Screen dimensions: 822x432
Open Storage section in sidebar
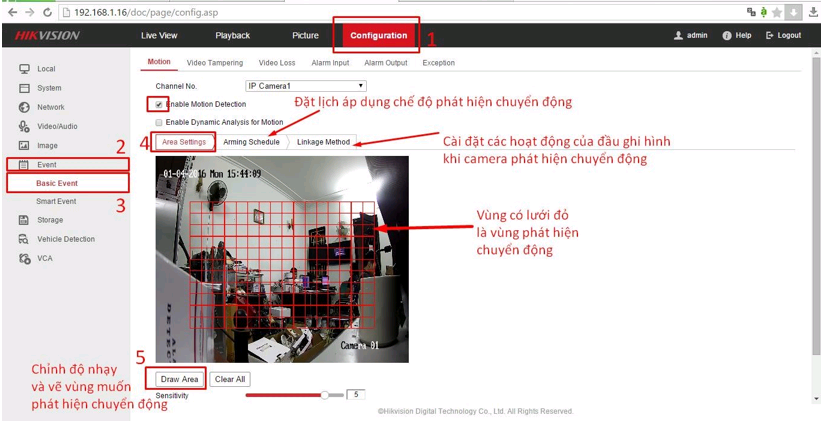[x=49, y=220]
